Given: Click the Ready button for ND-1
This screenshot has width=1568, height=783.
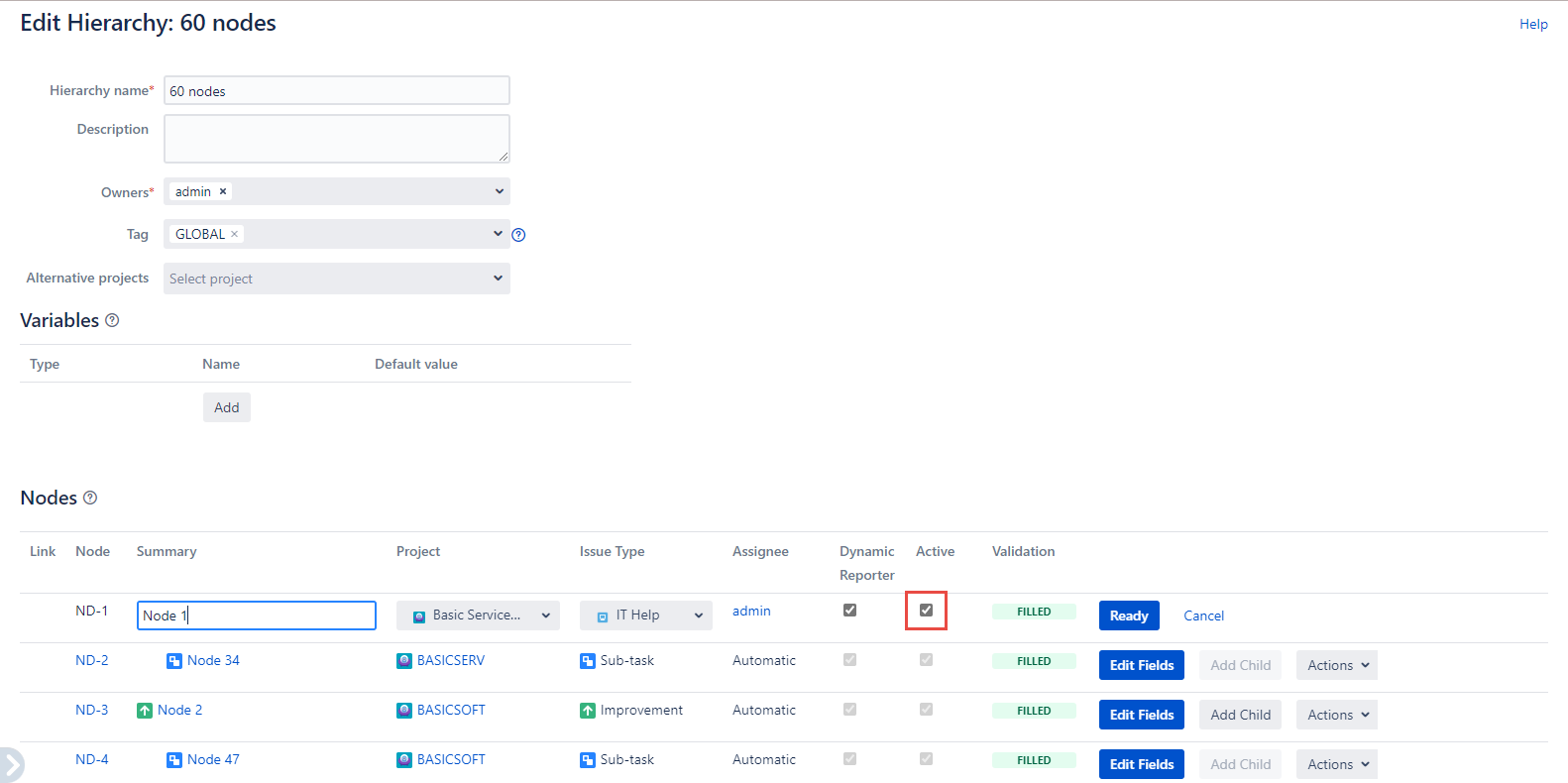Looking at the screenshot, I should coord(1128,615).
